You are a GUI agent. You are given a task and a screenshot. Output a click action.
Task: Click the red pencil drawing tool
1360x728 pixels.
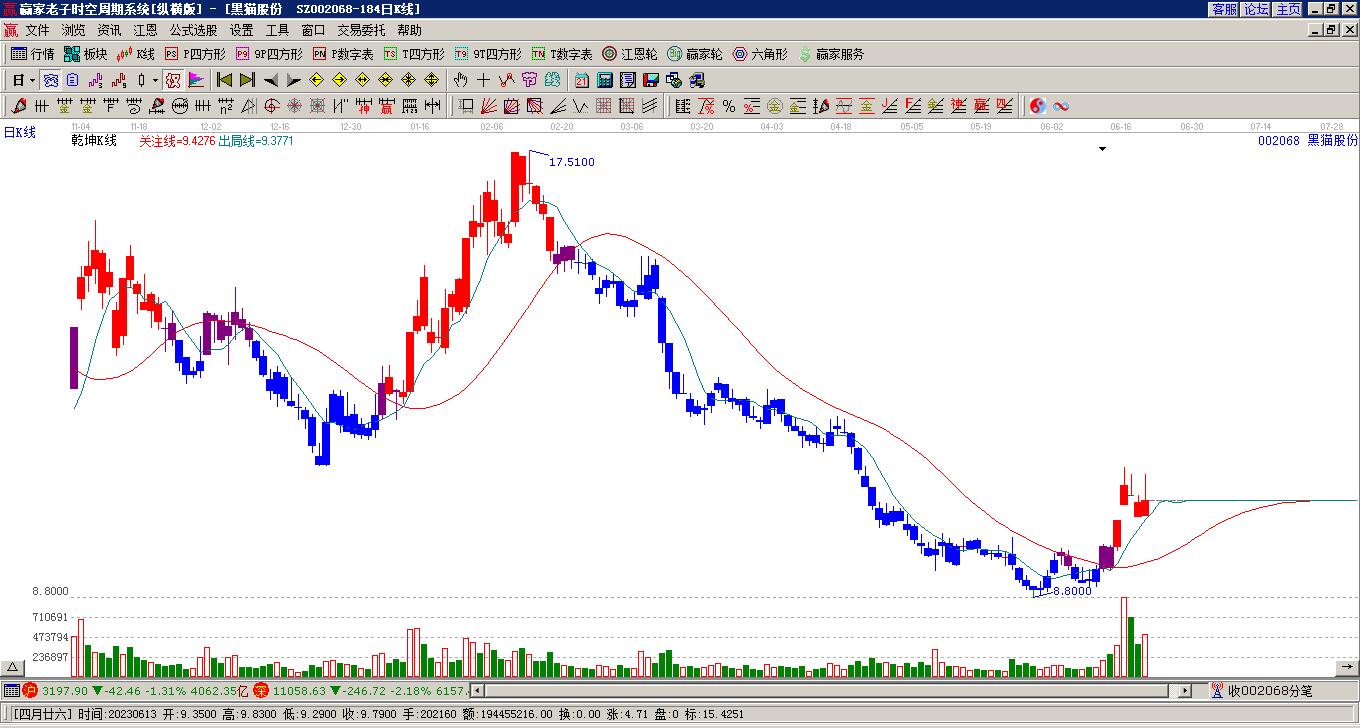point(19,106)
